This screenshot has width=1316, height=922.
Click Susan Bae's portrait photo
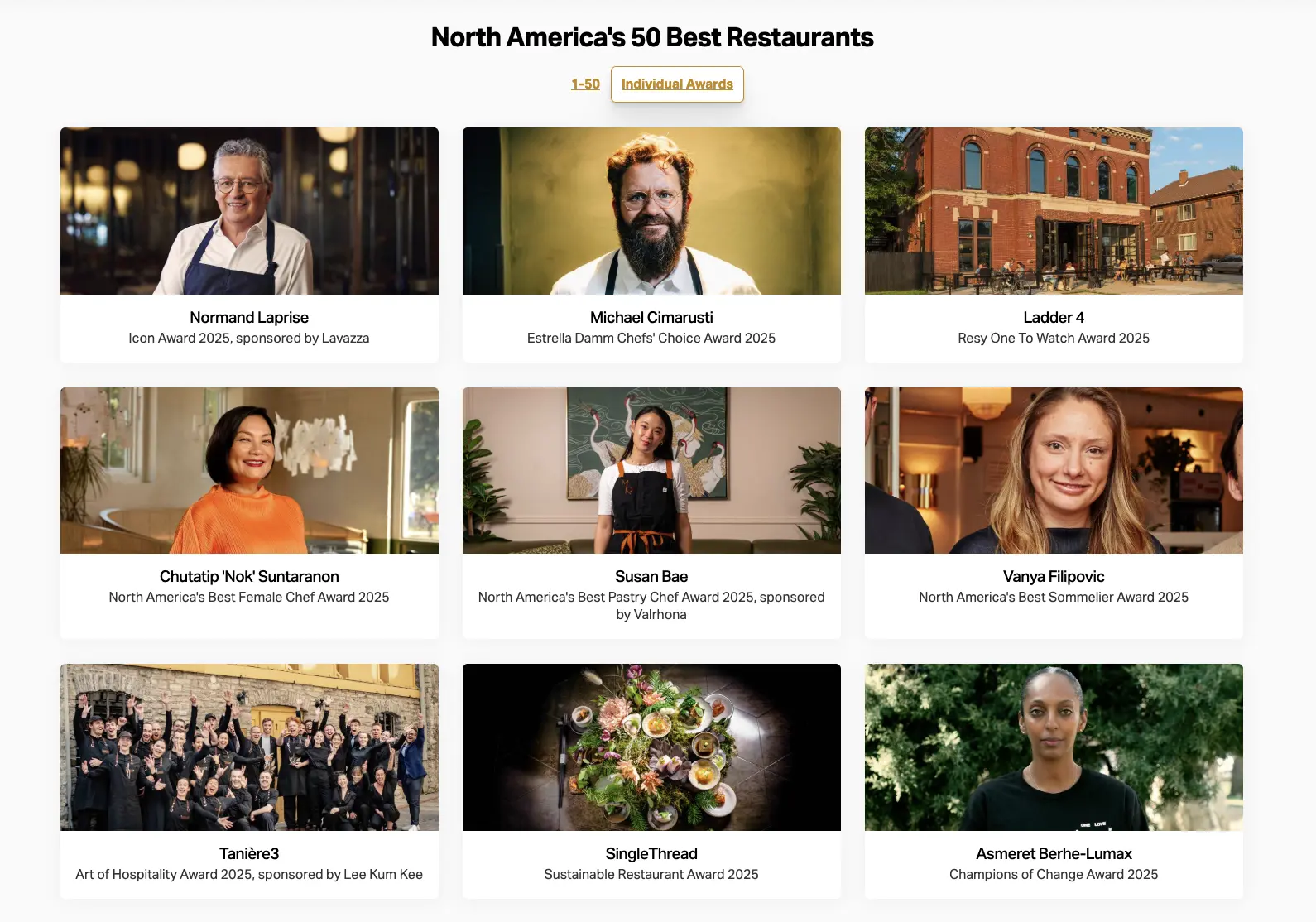coord(651,470)
